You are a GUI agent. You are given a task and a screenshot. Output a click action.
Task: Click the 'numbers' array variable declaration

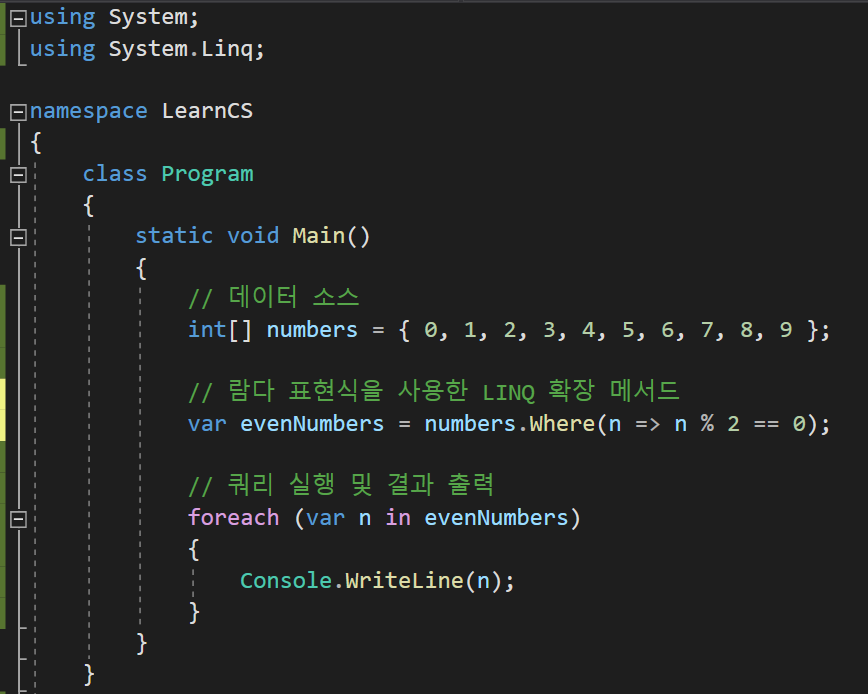click(x=312, y=330)
